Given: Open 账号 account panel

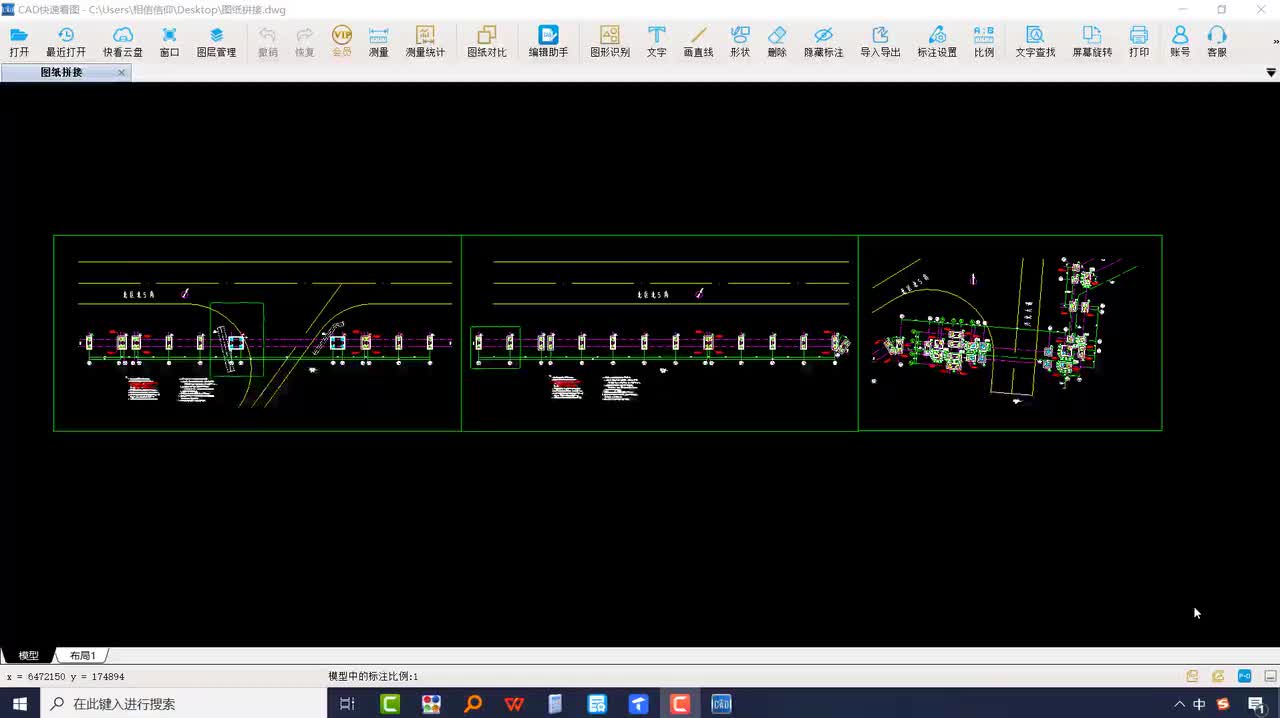Looking at the screenshot, I should point(1180,42).
